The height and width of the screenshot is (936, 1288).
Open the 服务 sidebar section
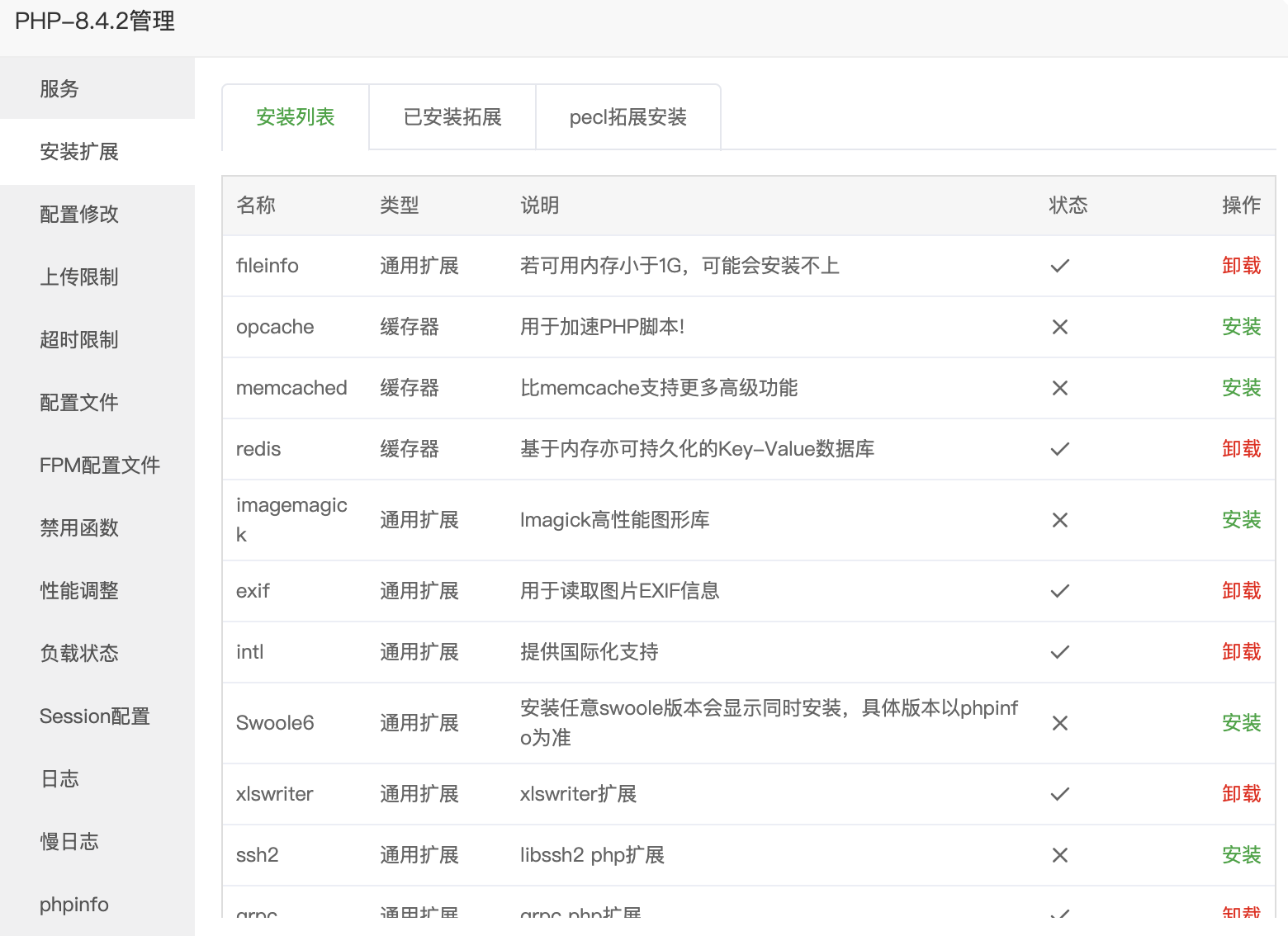click(x=97, y=88)
